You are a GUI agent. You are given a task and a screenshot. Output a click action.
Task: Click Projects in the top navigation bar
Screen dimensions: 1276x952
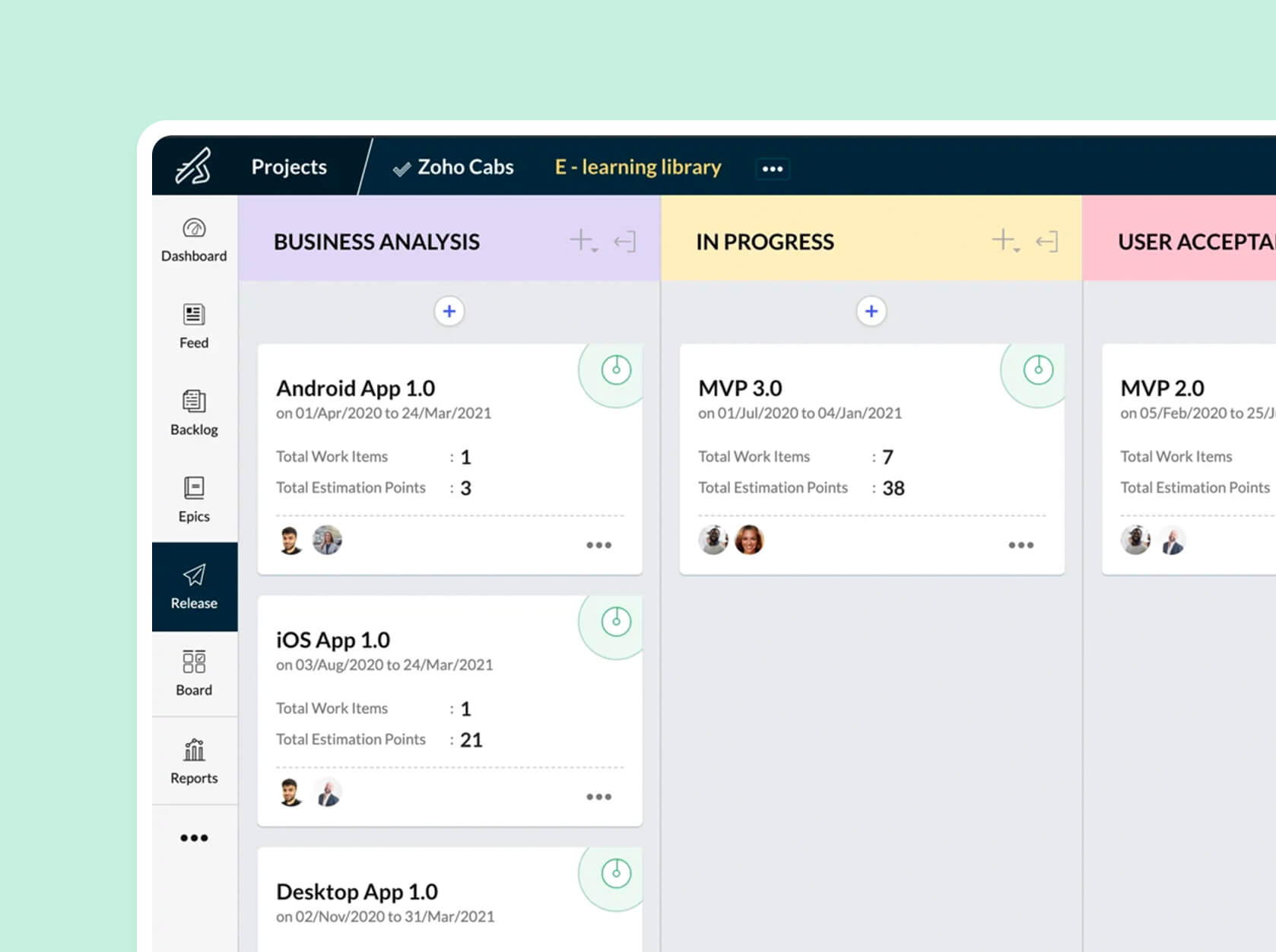click(289, 167)
